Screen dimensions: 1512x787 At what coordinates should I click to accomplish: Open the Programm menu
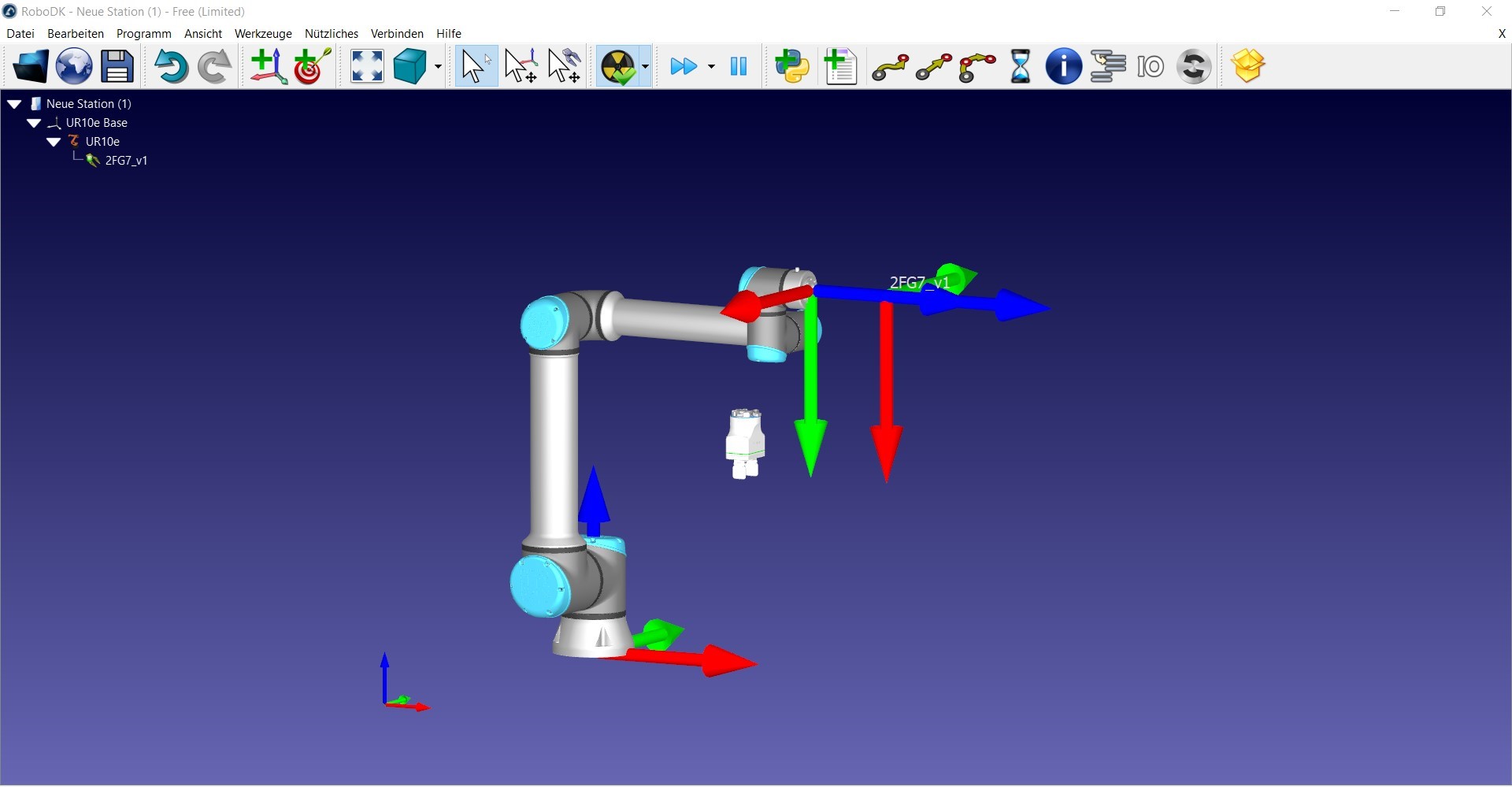pos(143,34)
